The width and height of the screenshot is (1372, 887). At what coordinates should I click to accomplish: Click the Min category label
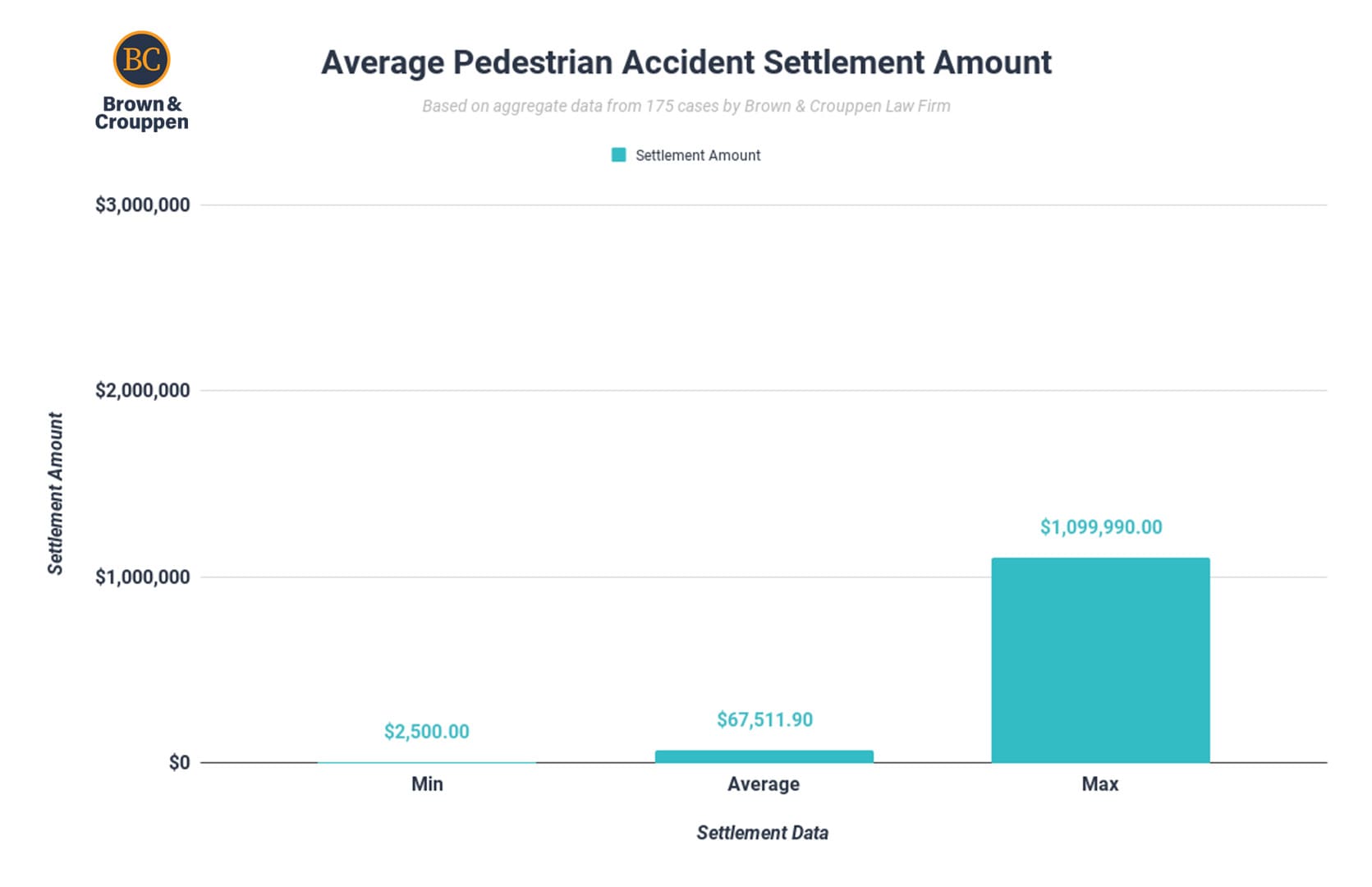point(427,784)
